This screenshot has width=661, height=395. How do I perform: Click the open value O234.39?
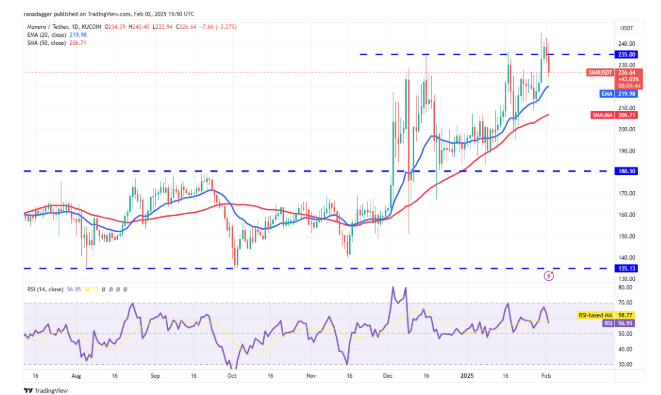[x=115, y=27]
